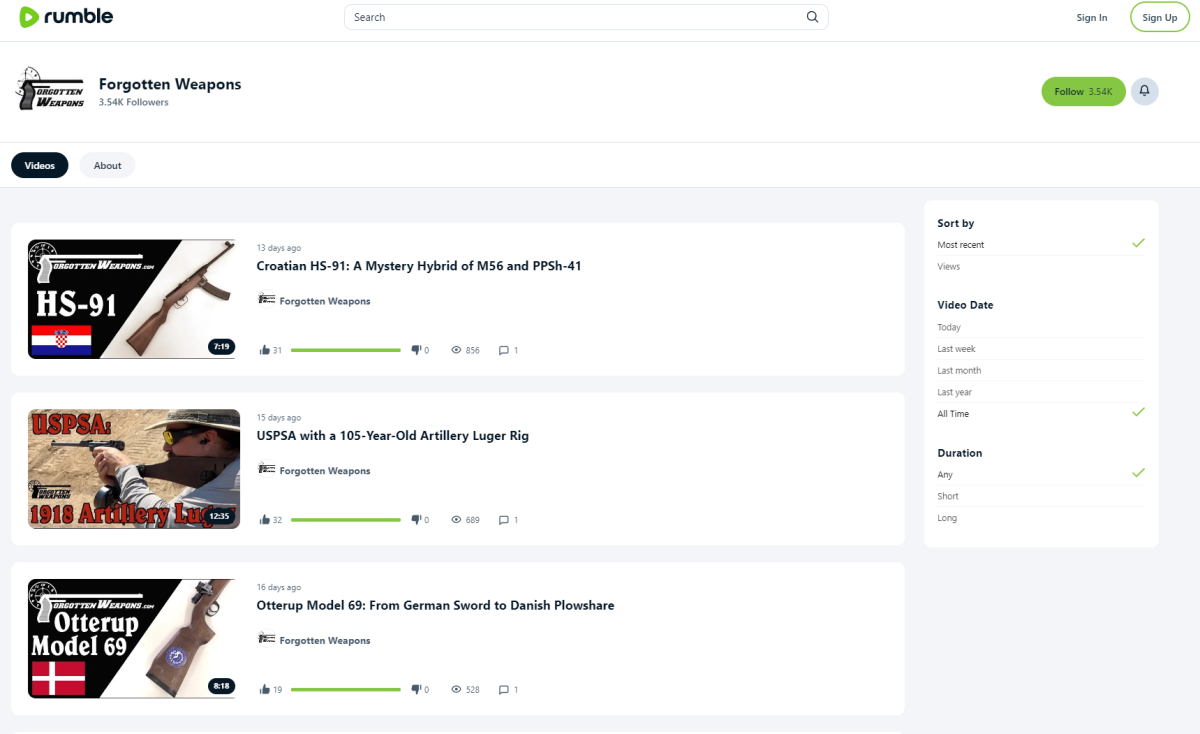Sort videos by Views

(x=949, y=267)
